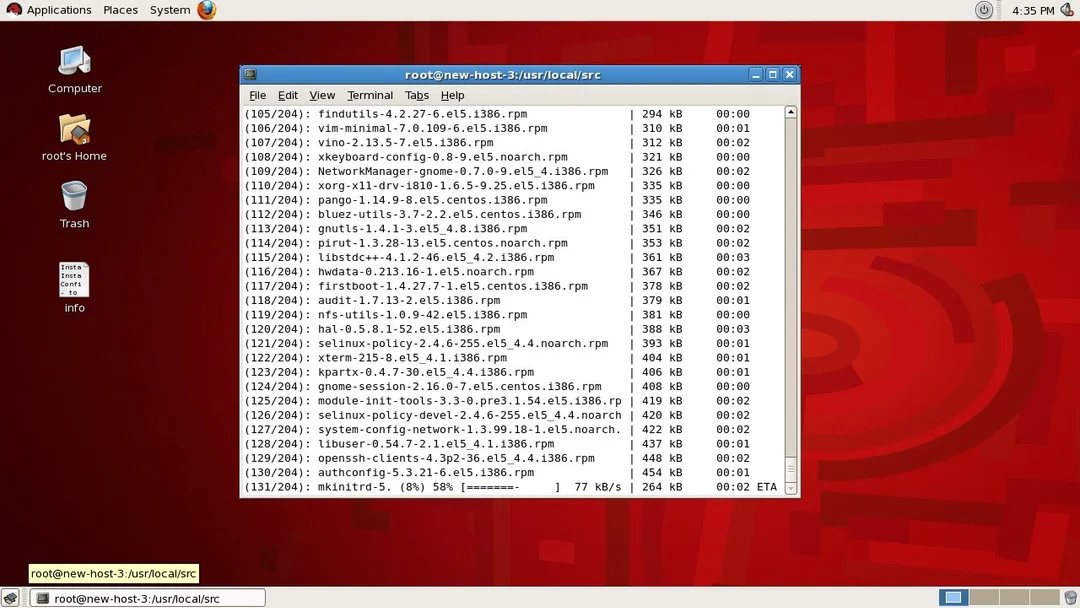This screenshot has width=1080, height=608.
Task: Open the terminal Tabs menu
Action: point(417,95)
